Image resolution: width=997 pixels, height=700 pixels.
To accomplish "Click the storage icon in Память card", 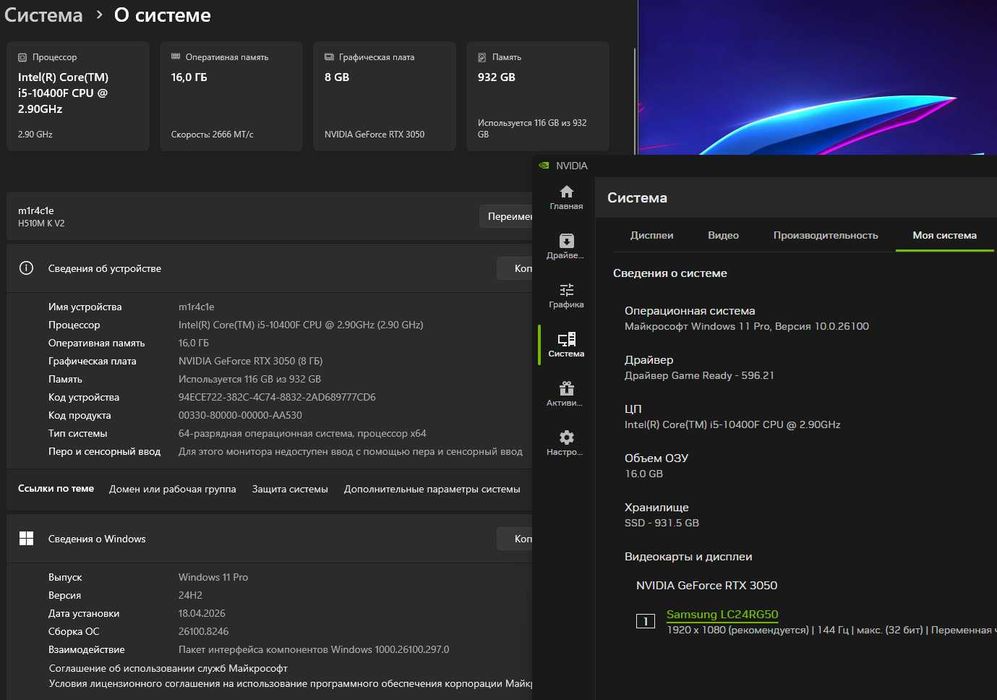I will [482, 57].
